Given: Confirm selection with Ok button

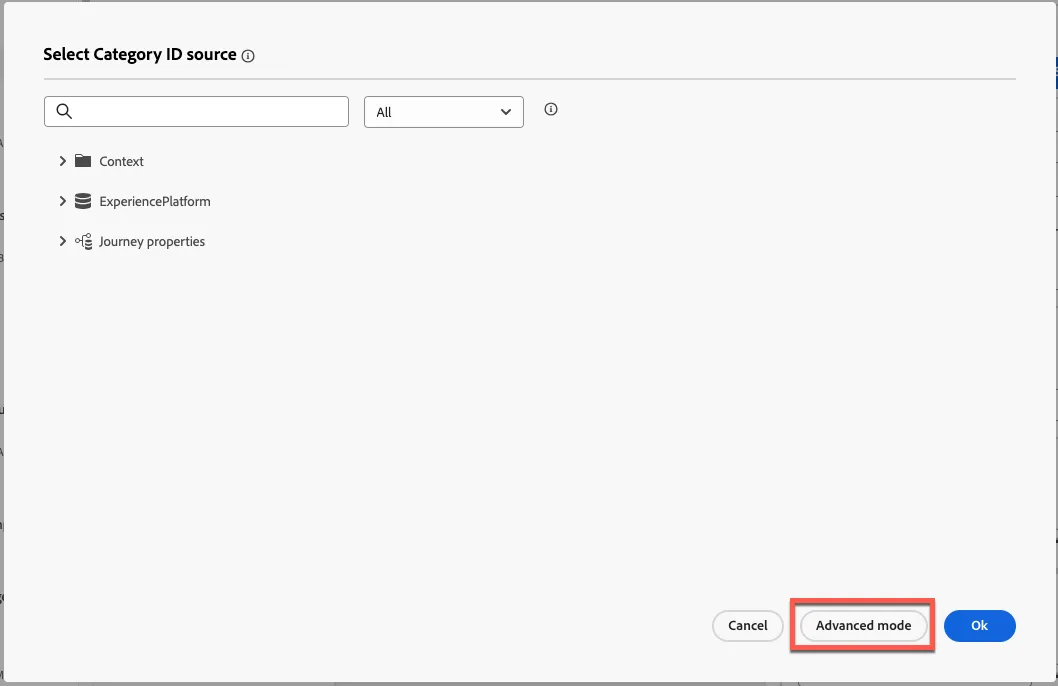Looking at the screenshot, I should [979, 625].
